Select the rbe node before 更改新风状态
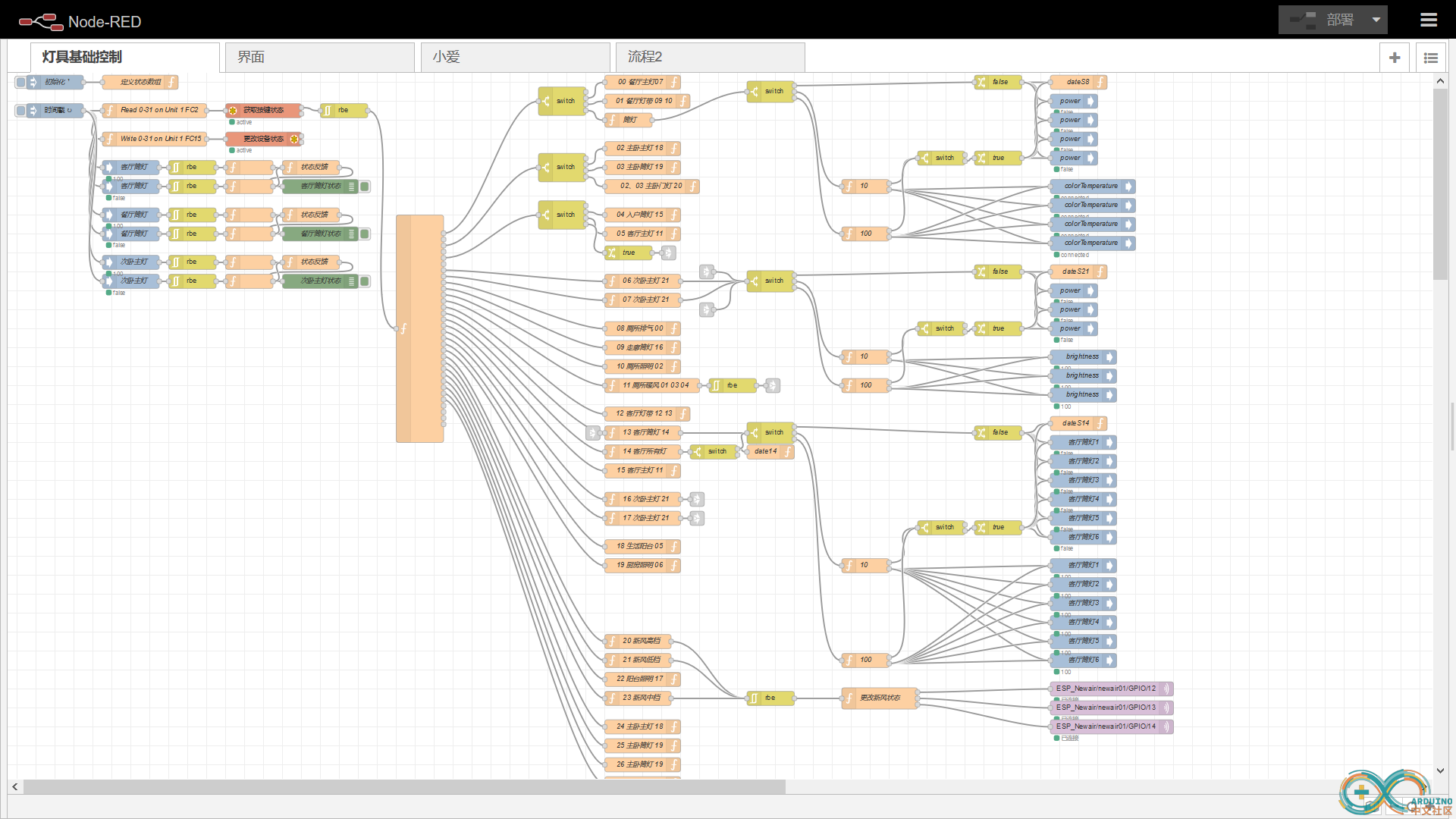 click(x=770, y=698)
